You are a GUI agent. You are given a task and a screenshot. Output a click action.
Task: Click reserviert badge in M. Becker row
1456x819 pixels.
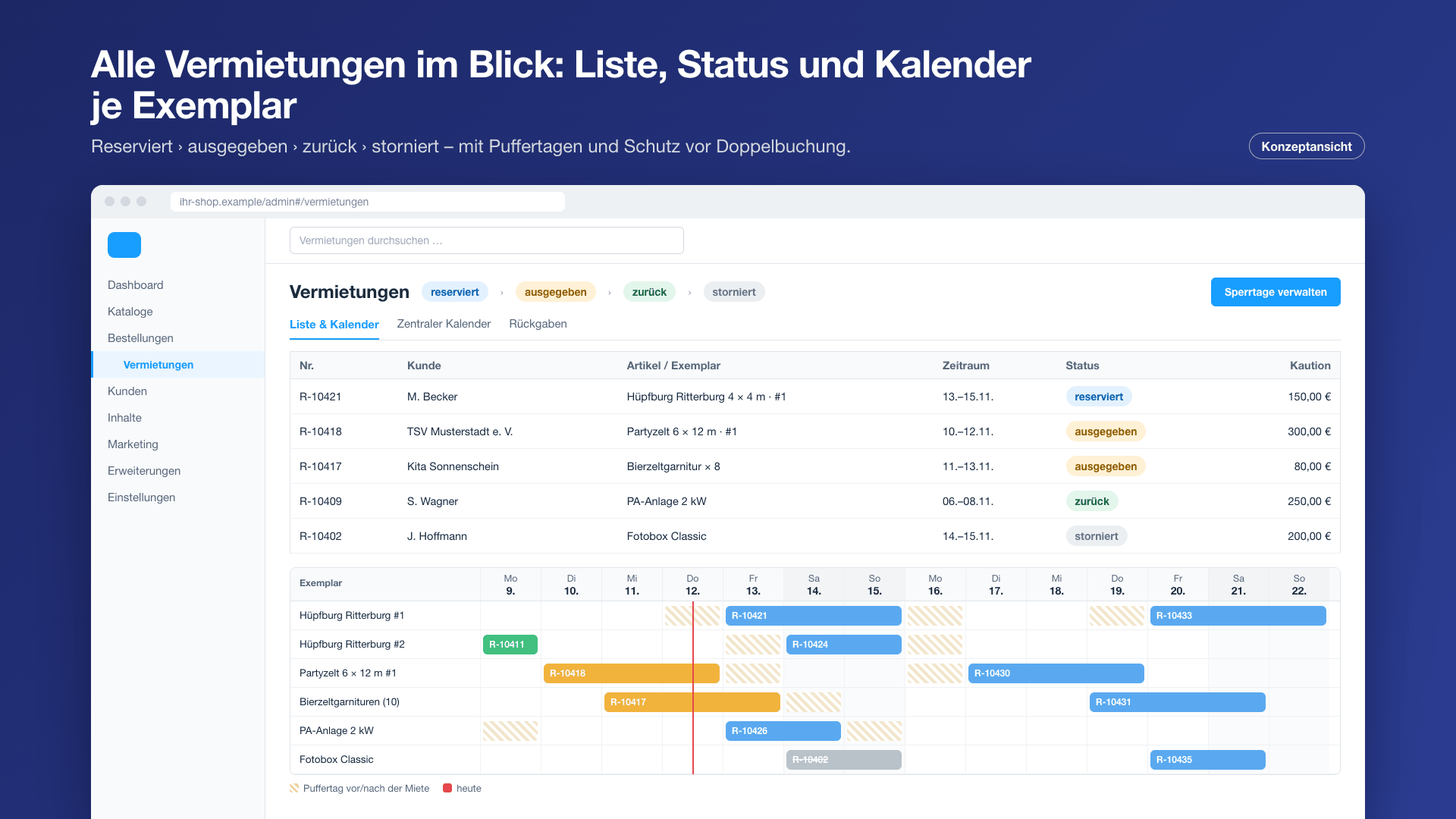point(1099,397)
